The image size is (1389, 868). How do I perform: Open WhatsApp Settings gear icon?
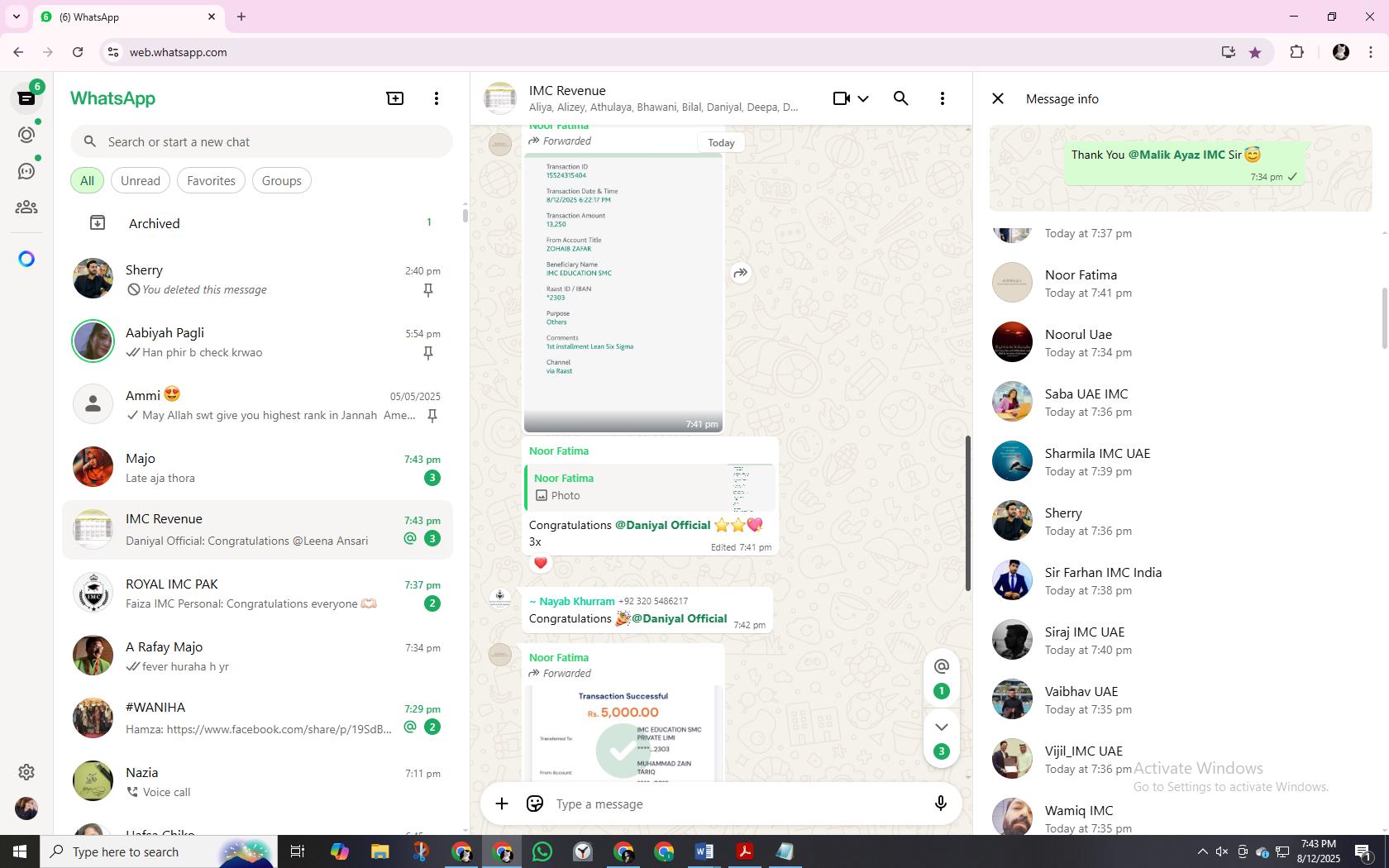(26, 771)
